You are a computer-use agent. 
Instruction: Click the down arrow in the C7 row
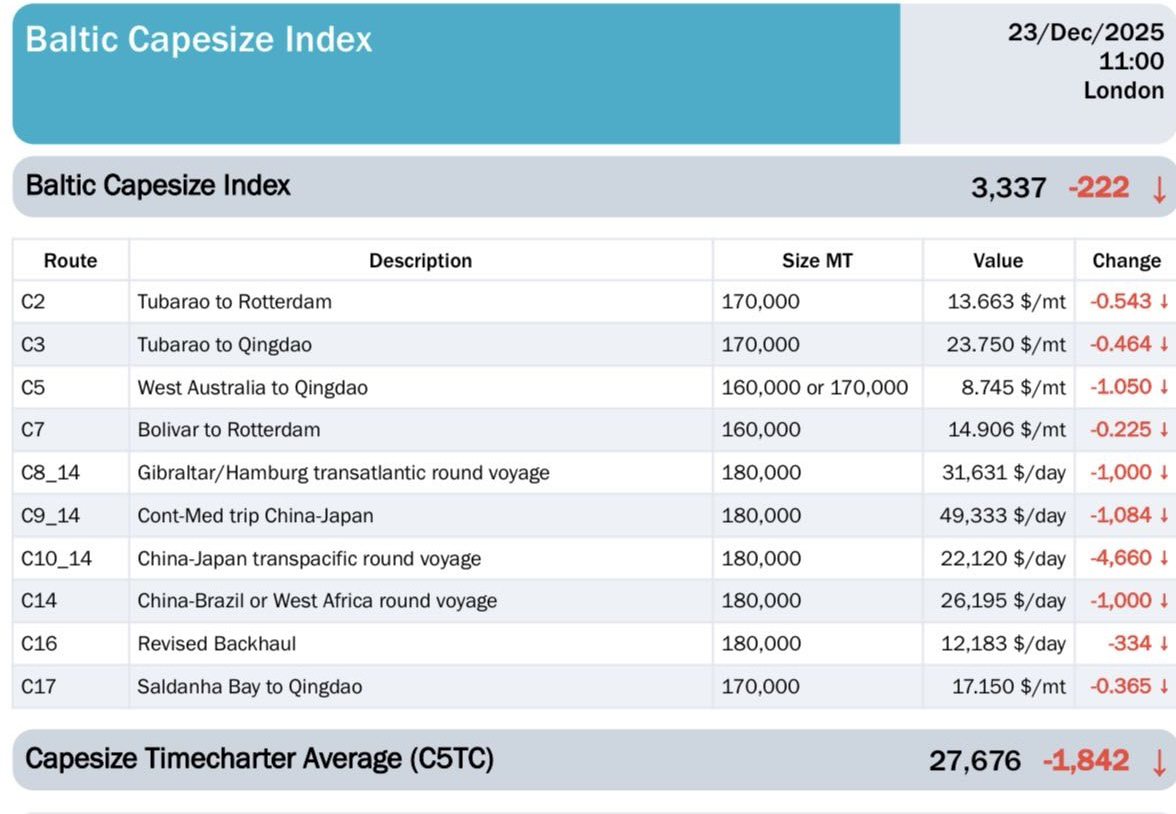[x=1164, y=430]
